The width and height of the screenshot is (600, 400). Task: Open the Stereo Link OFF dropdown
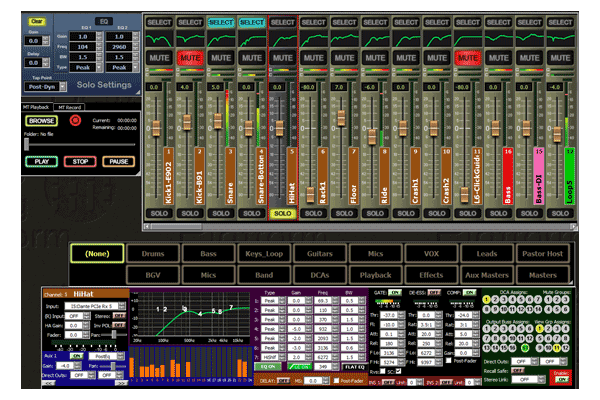point(528,379)
